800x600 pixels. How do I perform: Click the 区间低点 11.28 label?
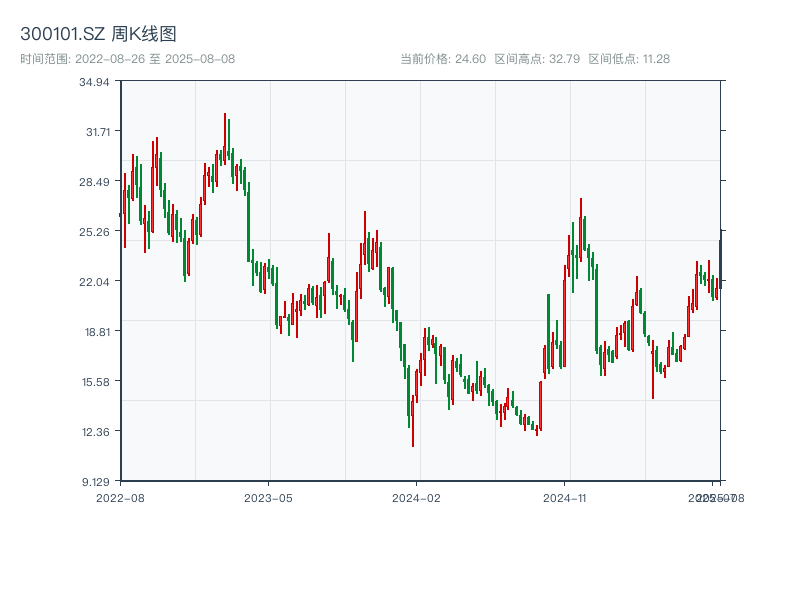click(629, 59)
